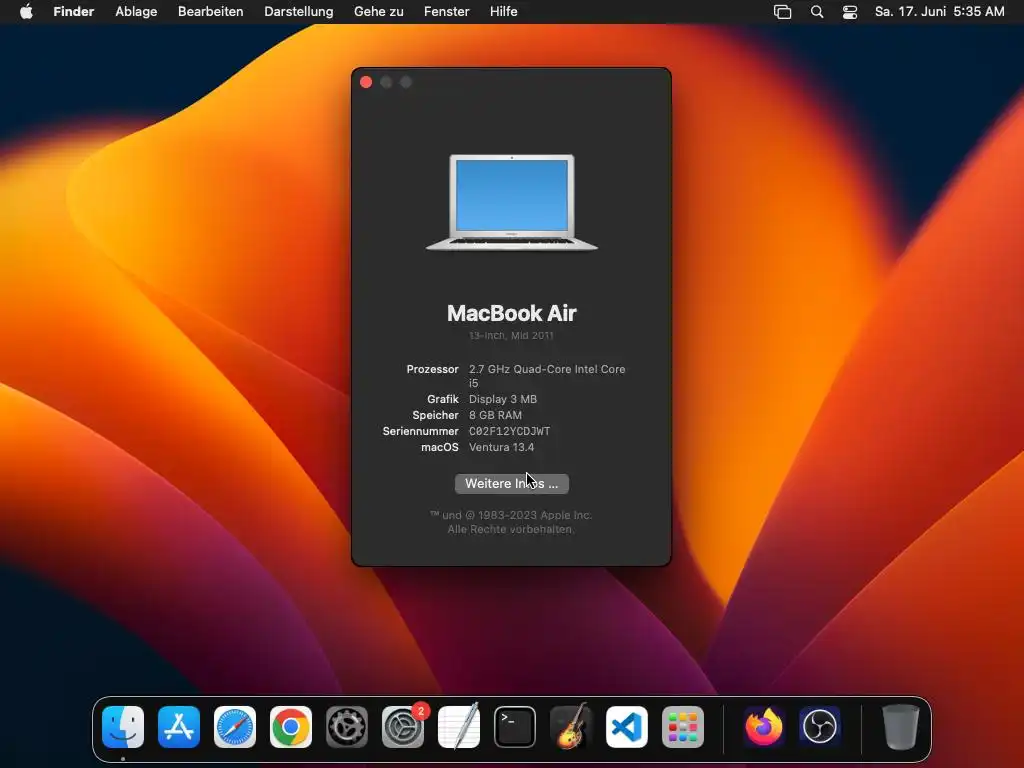Click the Speicher label
1024x768 pixels.
tap(436, 415)
